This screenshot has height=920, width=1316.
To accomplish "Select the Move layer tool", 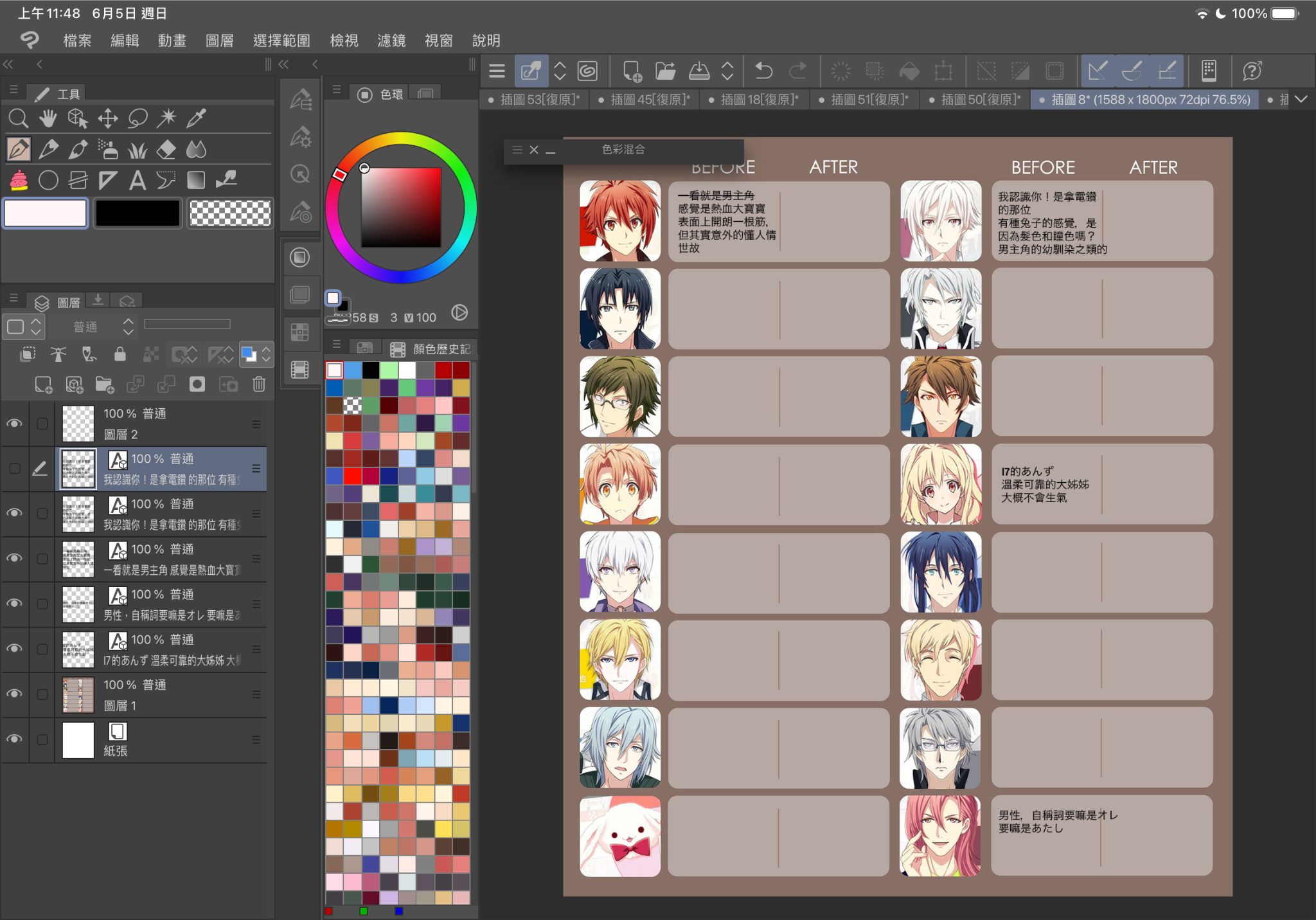I will [x=107, y=118].
